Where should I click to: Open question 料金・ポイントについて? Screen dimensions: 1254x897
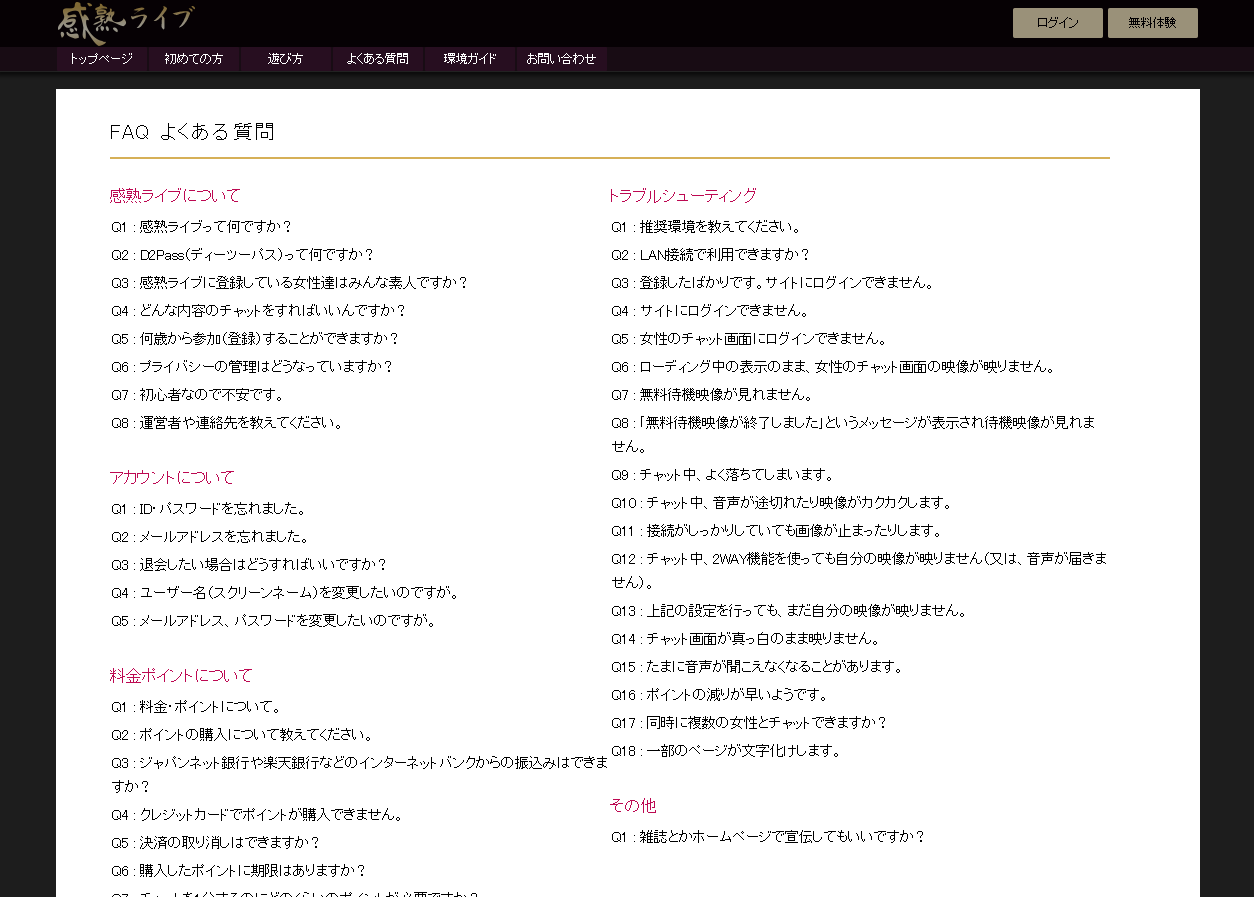197,707
